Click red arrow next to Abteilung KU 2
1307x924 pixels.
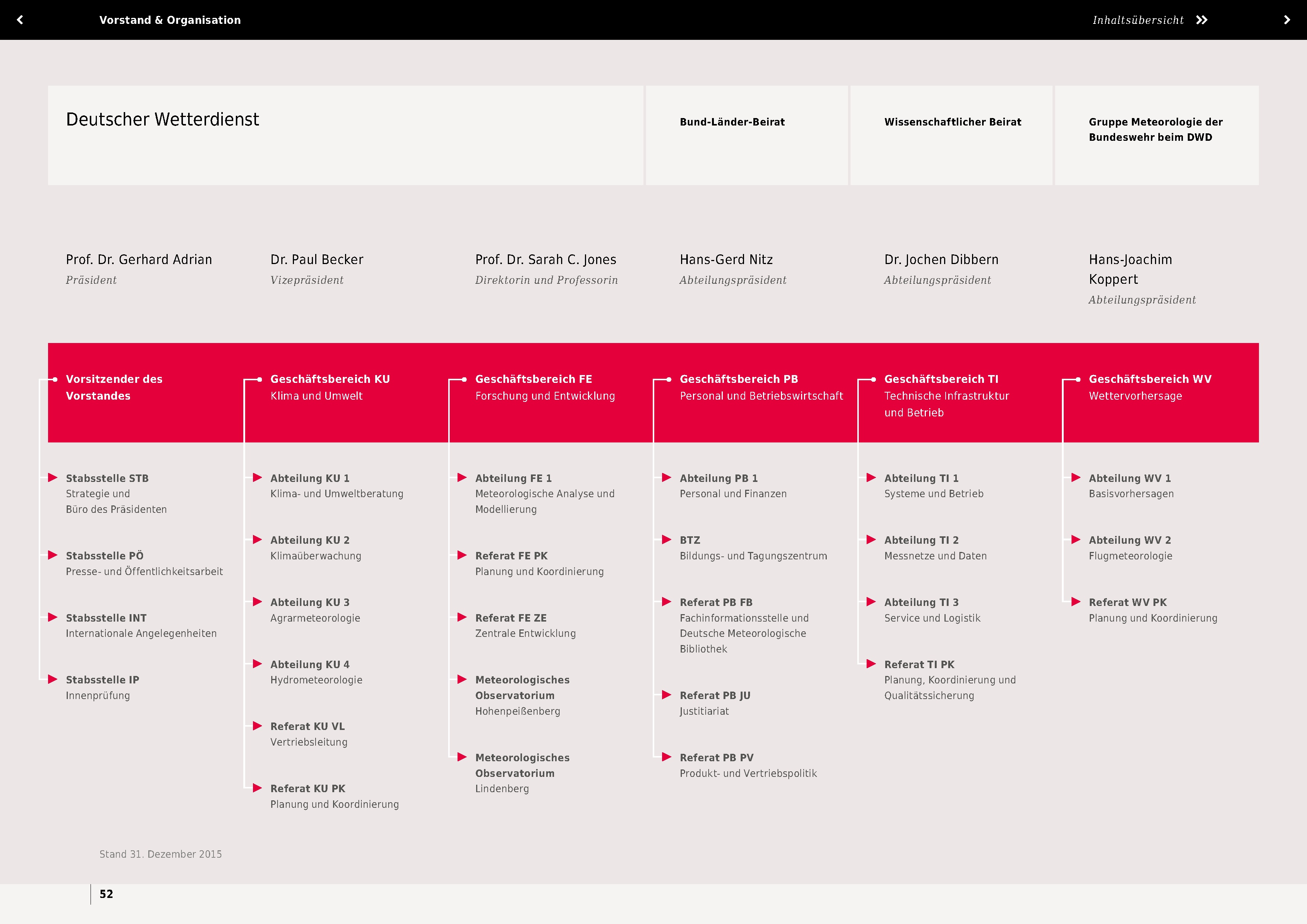[257, 539]
